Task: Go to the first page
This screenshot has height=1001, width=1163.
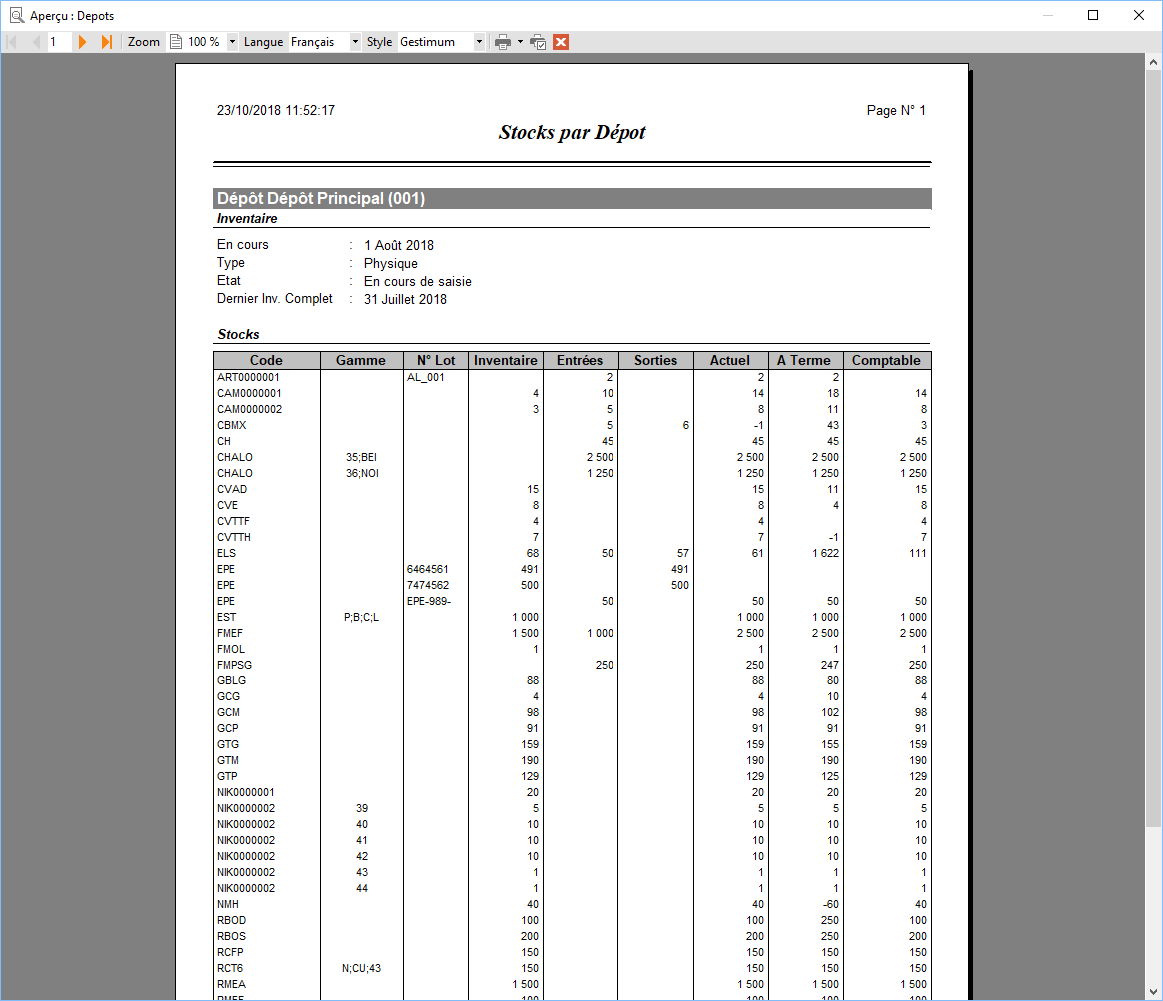Action: [x=12, y=42]
